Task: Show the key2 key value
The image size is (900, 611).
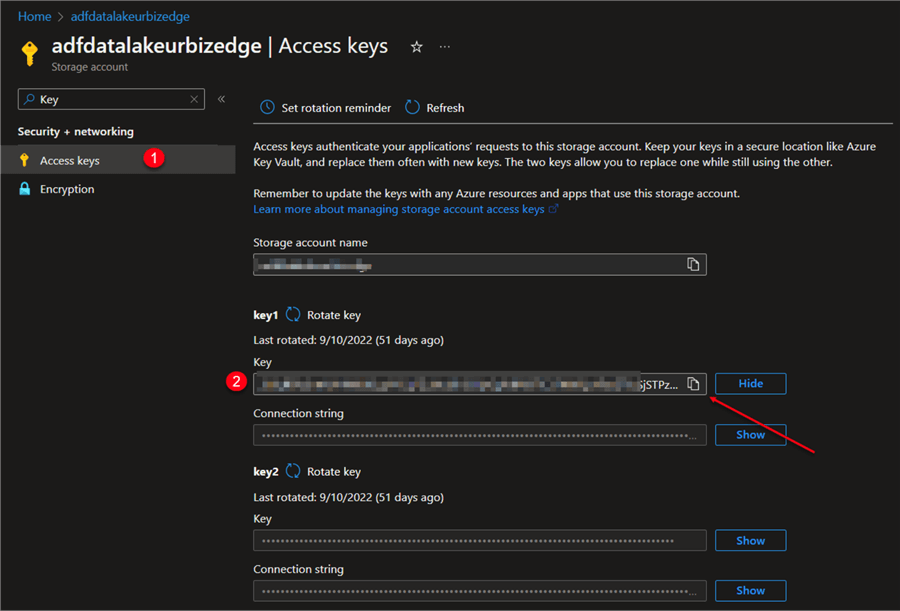Action: coord(750,541)
